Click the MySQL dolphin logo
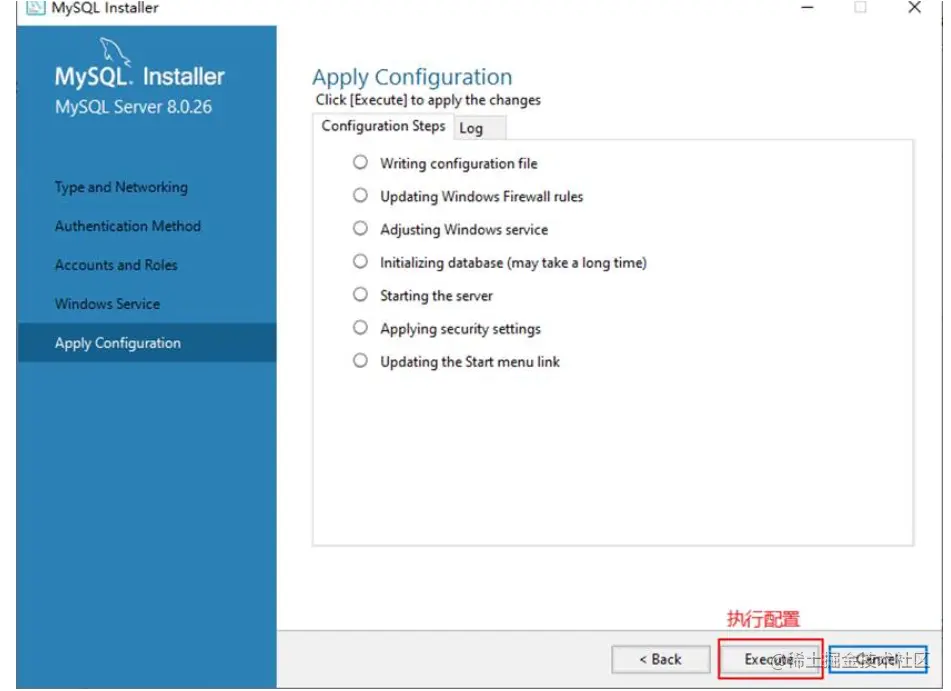951x691 pixels. (x=116, y=52)
